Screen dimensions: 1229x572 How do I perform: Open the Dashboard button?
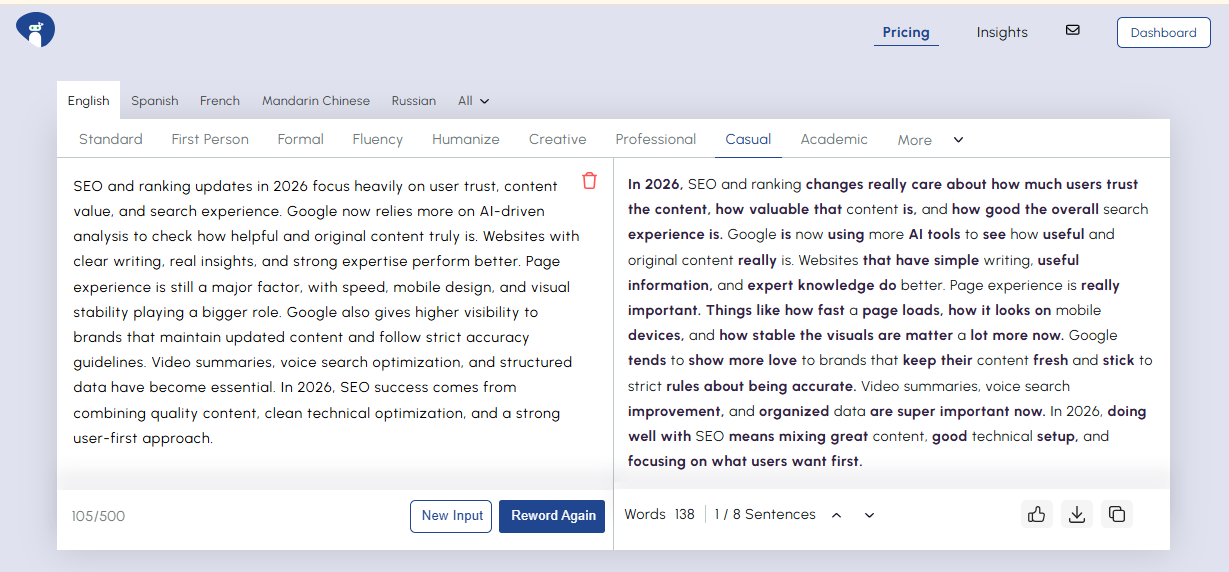tap(1163, 32)
